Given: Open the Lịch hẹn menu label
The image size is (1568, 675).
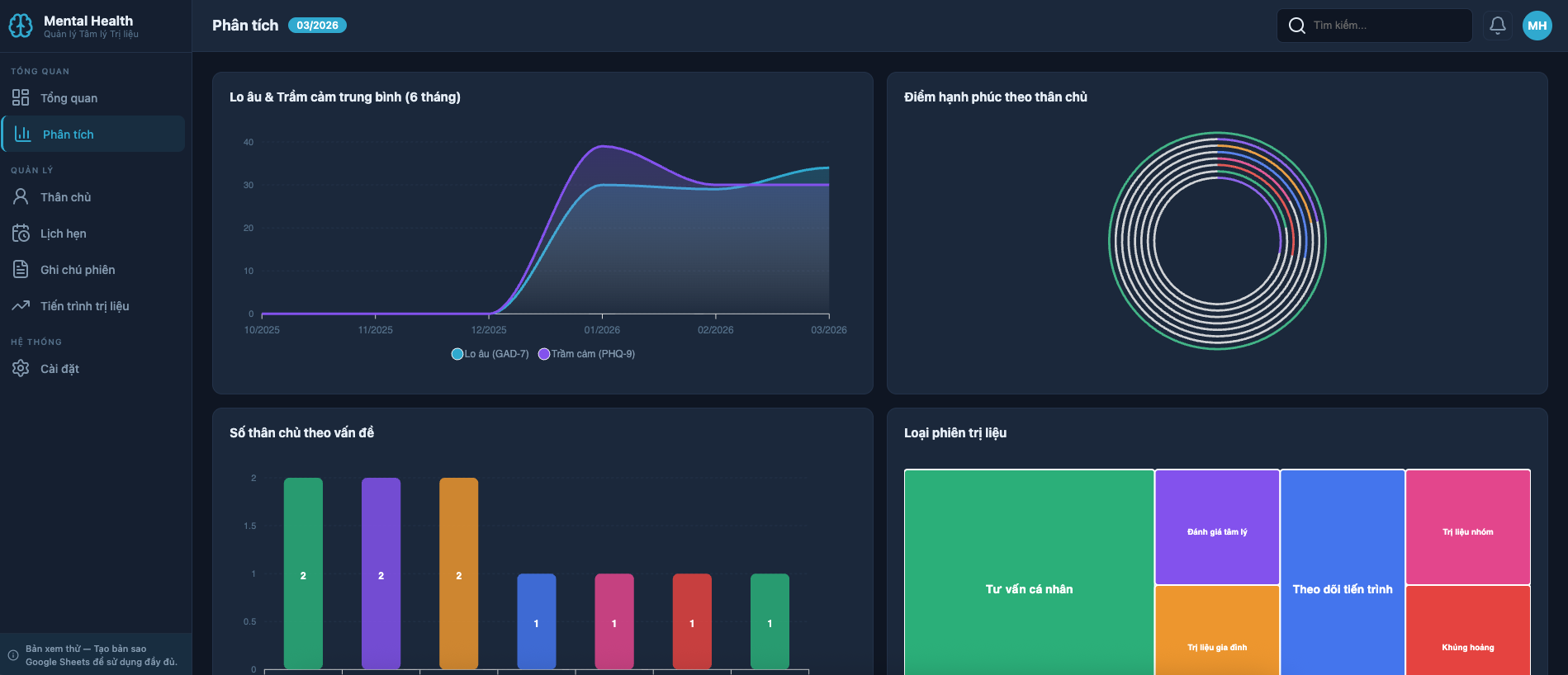Looking at the screenshot, I should coord(64,234).
